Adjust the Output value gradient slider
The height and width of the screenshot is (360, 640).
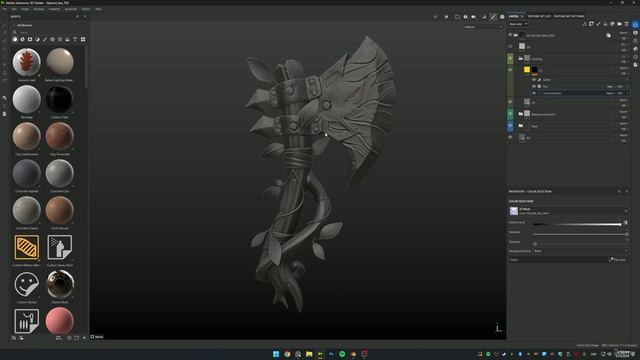point(577,224)
